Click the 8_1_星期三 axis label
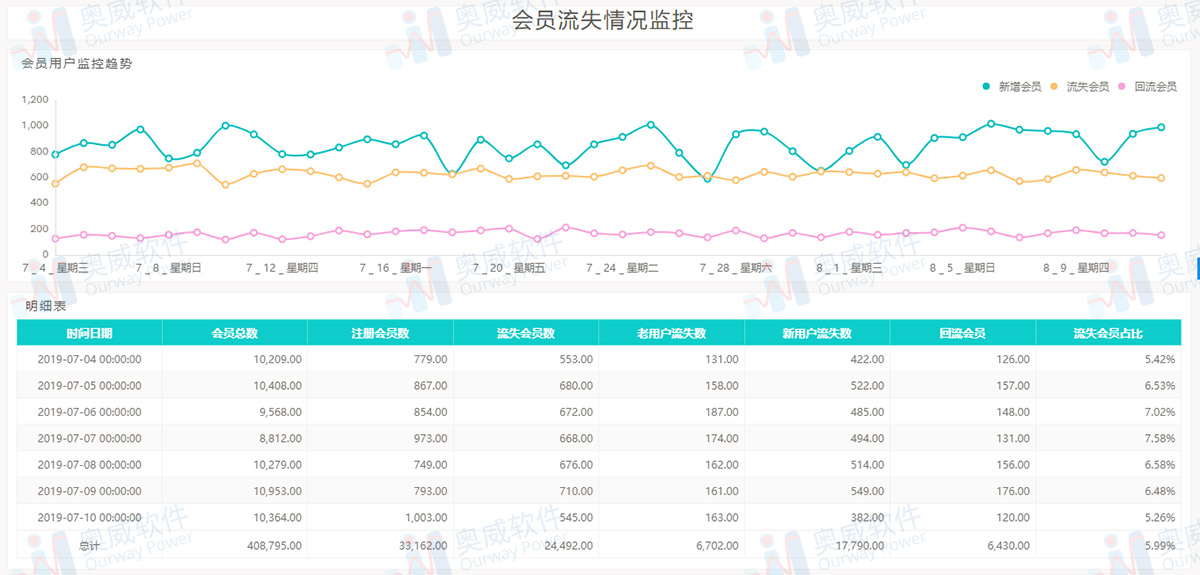The image size is (1200, 575). pos(849,268)
